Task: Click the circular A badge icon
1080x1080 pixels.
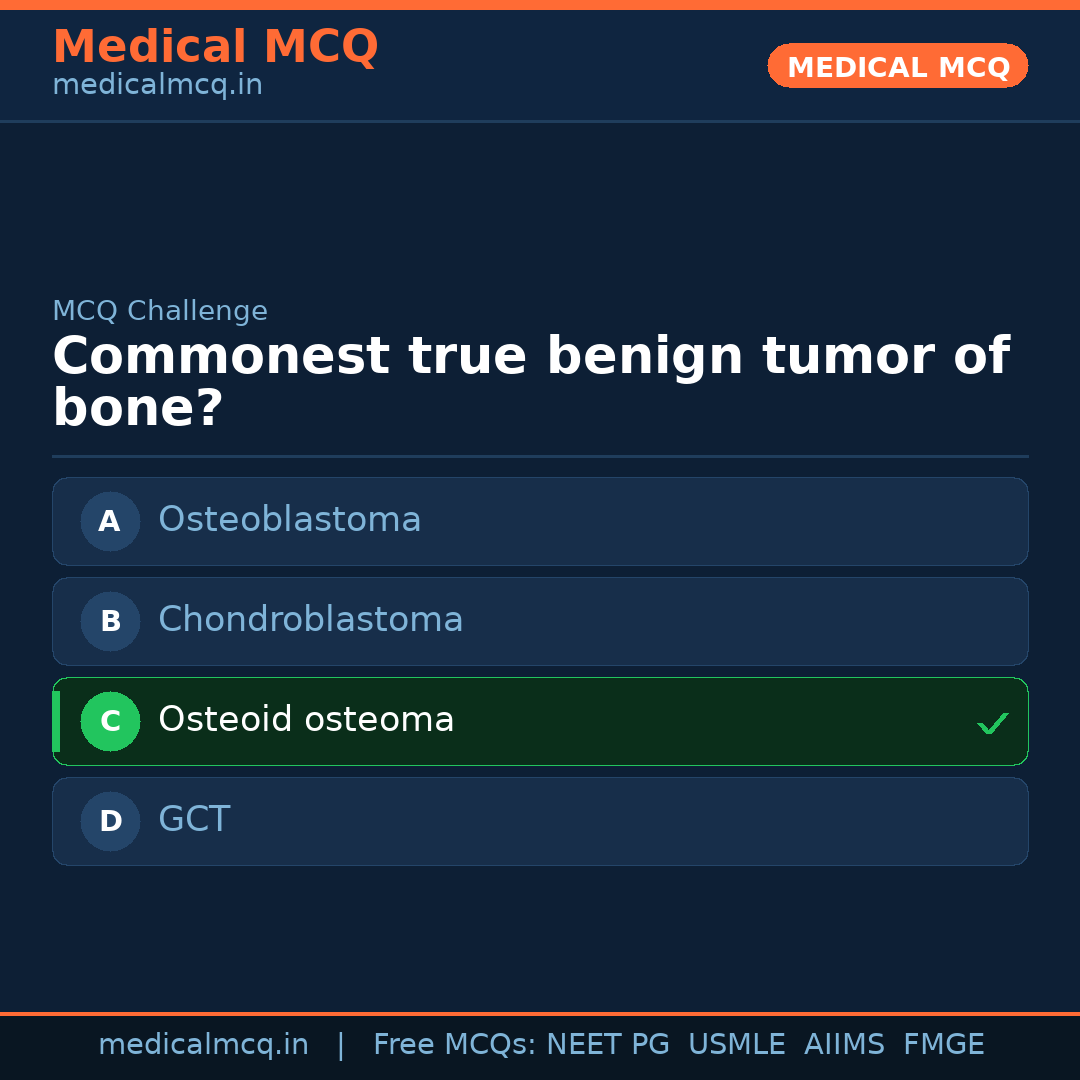Action: pos(110,521)
